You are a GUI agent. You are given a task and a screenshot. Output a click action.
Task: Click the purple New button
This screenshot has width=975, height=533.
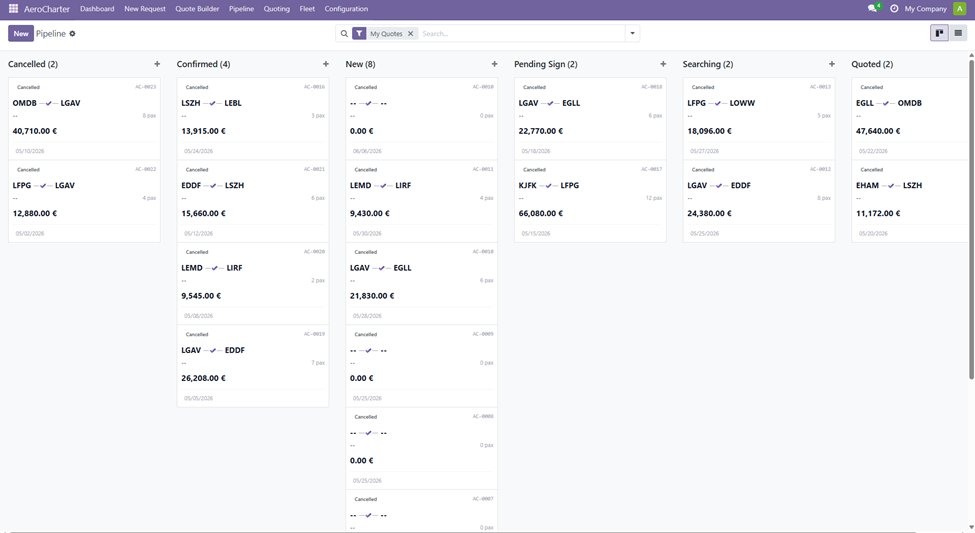pos(21,34)
